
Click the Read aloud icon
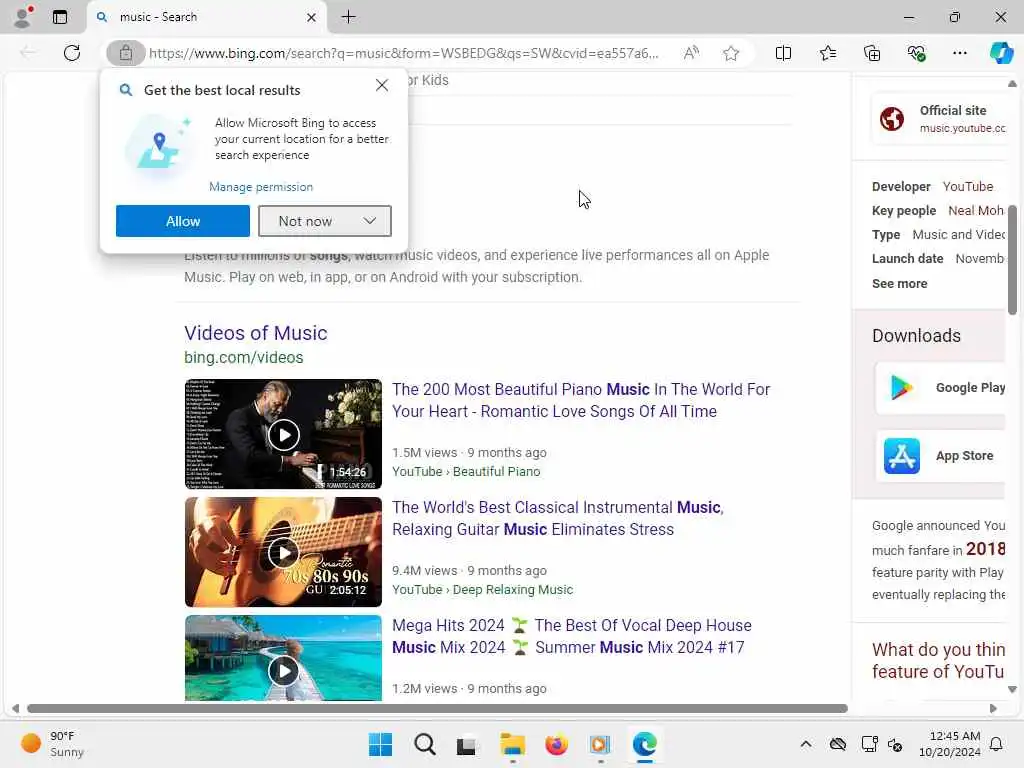pos(691,53)
